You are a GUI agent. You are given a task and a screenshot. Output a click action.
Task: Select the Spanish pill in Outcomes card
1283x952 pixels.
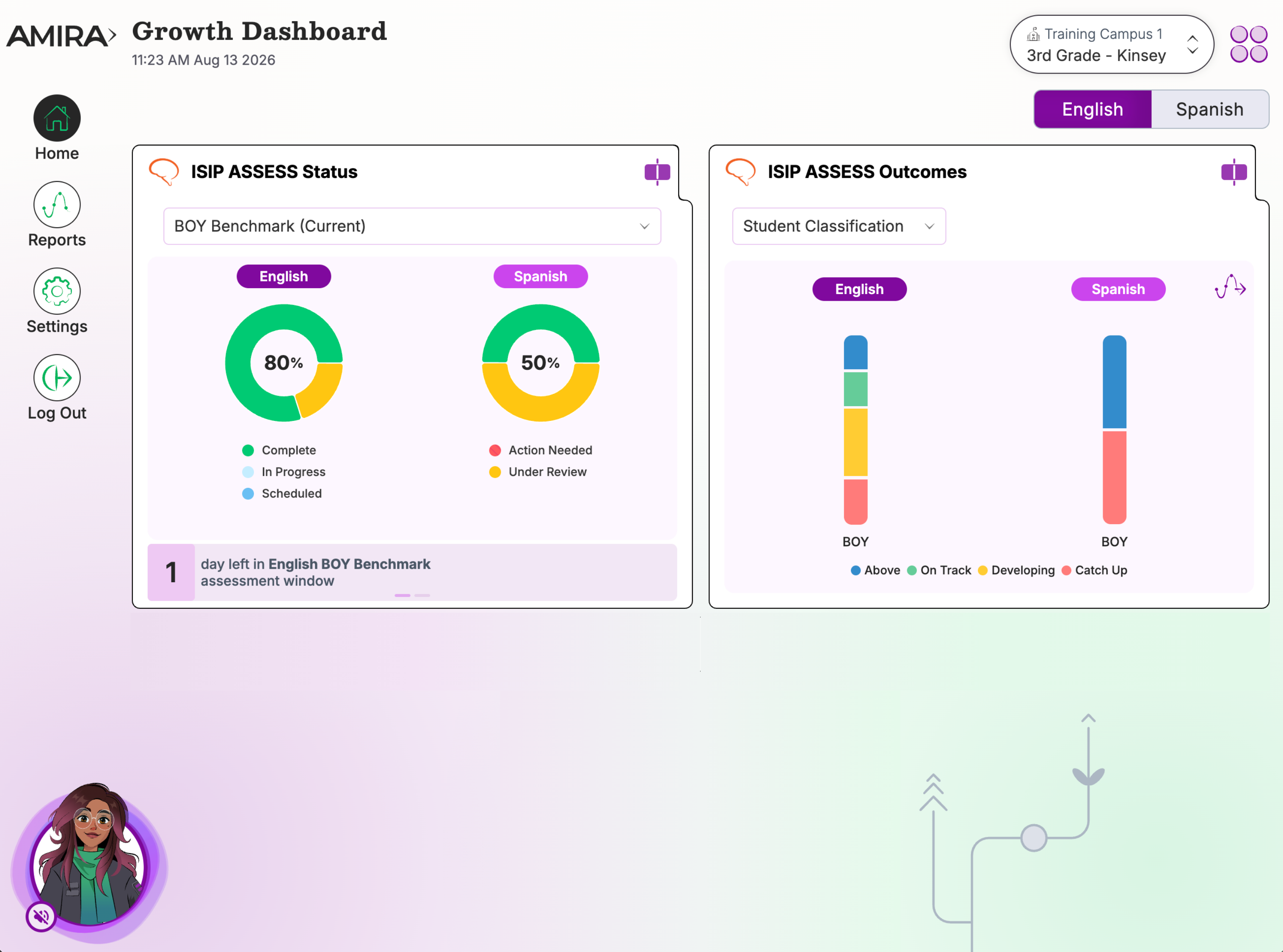pos(1117,289)
